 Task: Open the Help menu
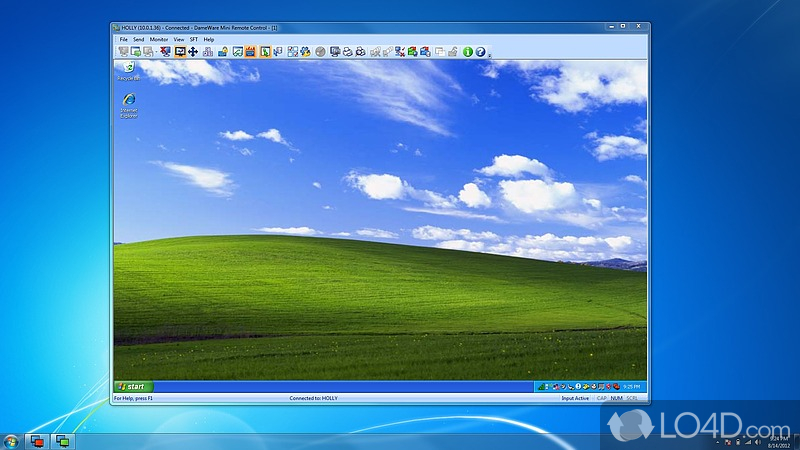209,39
